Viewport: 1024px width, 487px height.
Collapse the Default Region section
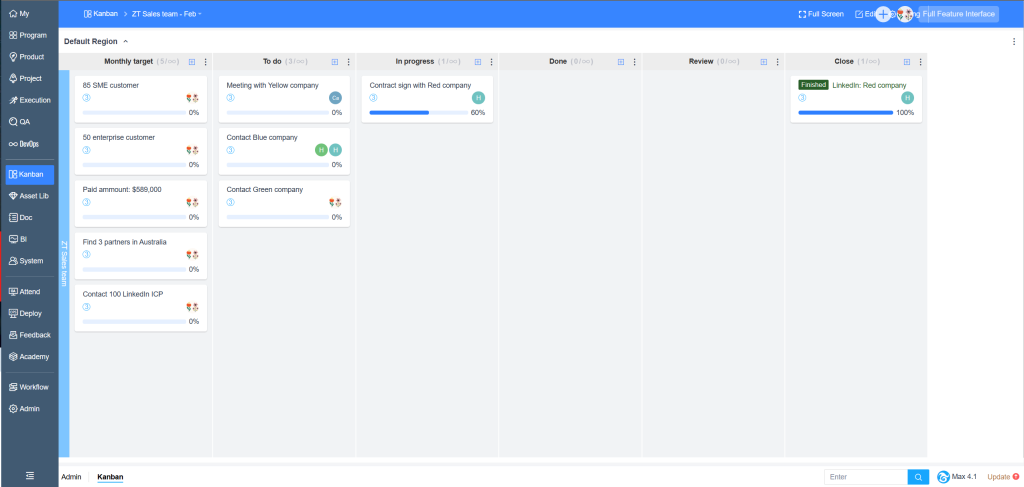[x=126, y=42]
